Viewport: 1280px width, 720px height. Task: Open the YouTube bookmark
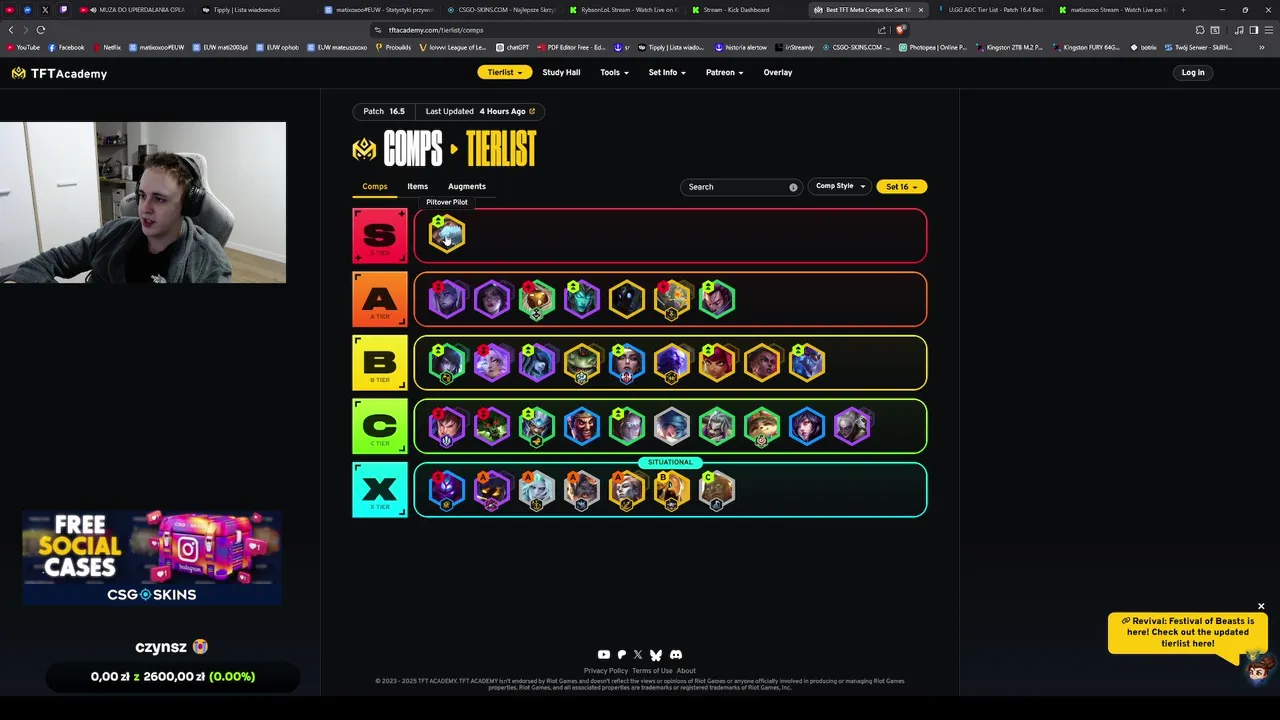coord(23,47)
